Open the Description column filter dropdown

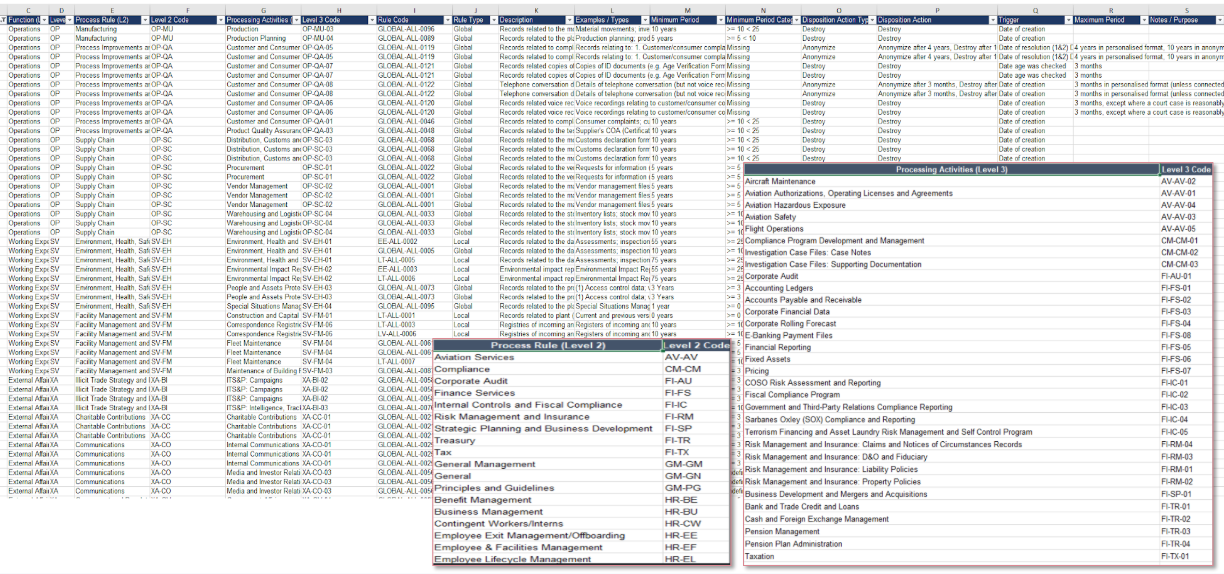(569, 20)
